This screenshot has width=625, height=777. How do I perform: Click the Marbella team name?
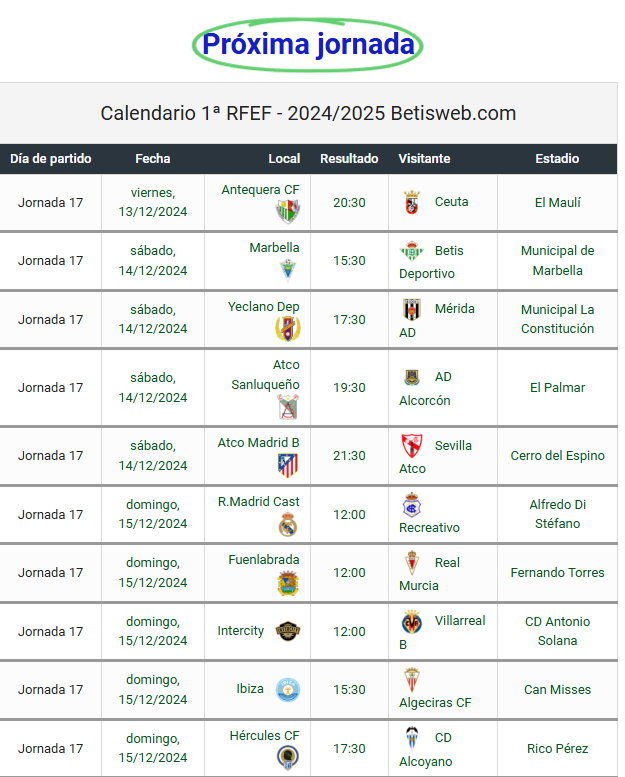[274, 248]
